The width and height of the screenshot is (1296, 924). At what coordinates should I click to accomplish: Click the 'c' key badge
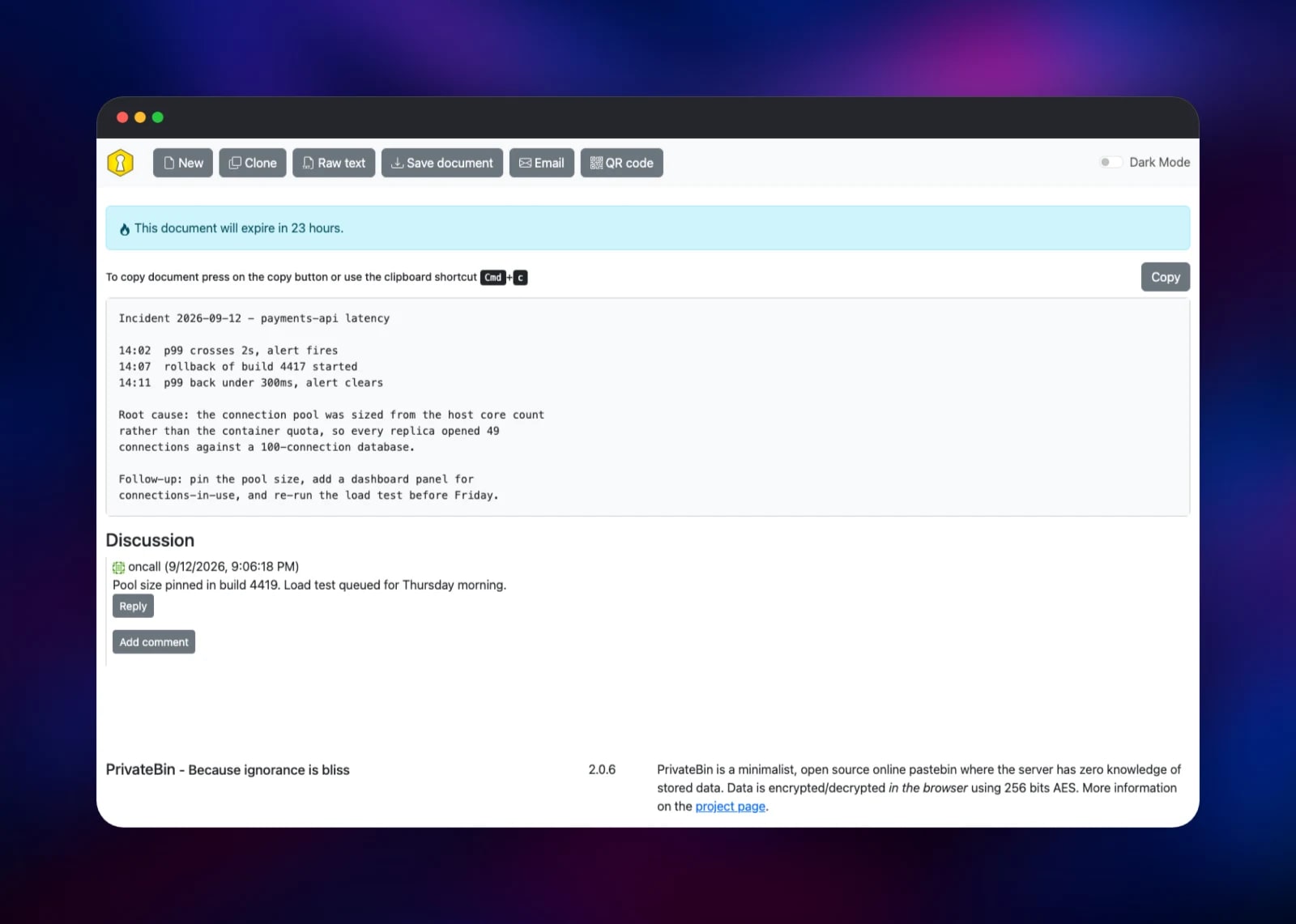tap(521, 278)
